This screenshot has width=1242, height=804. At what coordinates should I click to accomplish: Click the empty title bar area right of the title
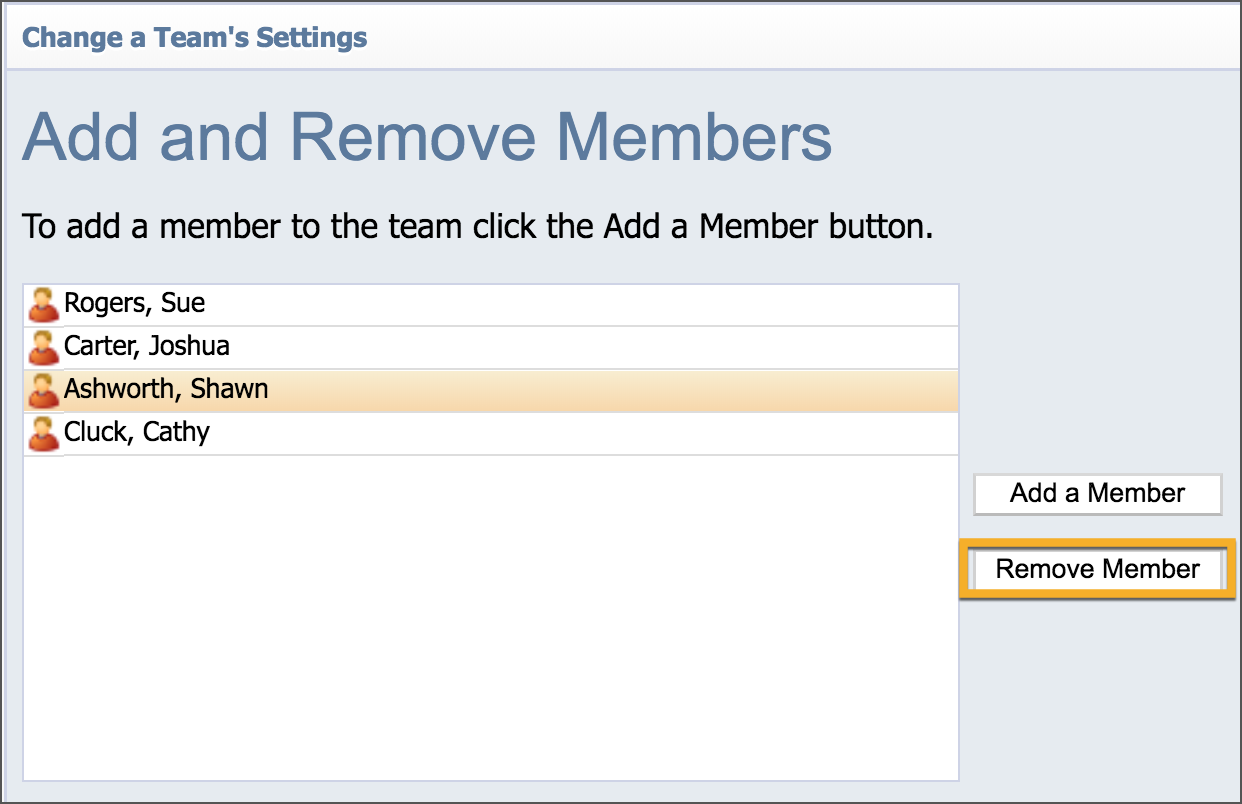(x=800, y=38)
